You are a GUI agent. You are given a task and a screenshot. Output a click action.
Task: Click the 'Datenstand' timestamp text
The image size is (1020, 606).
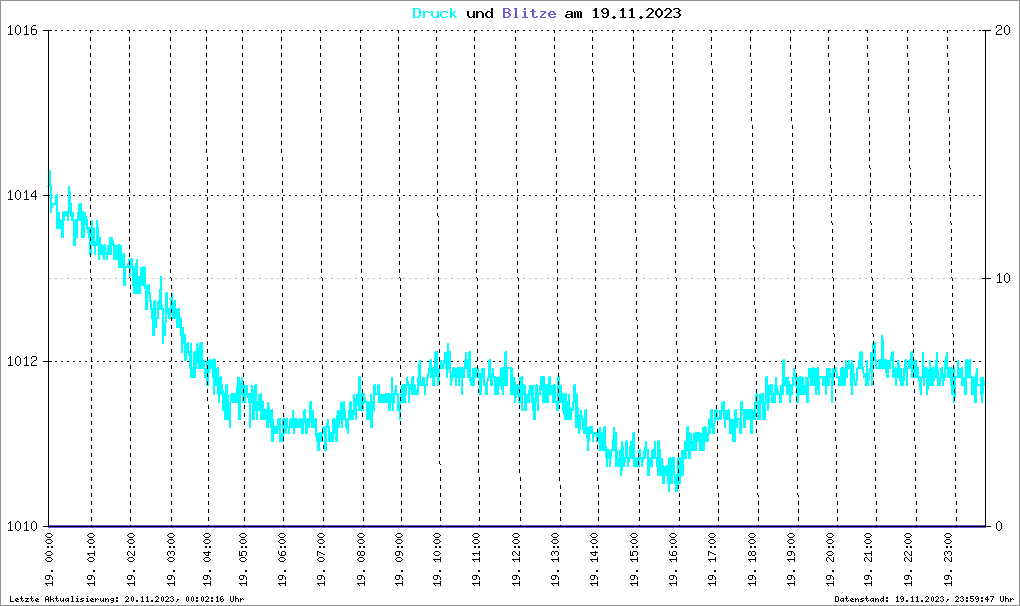tap(924, 599)
